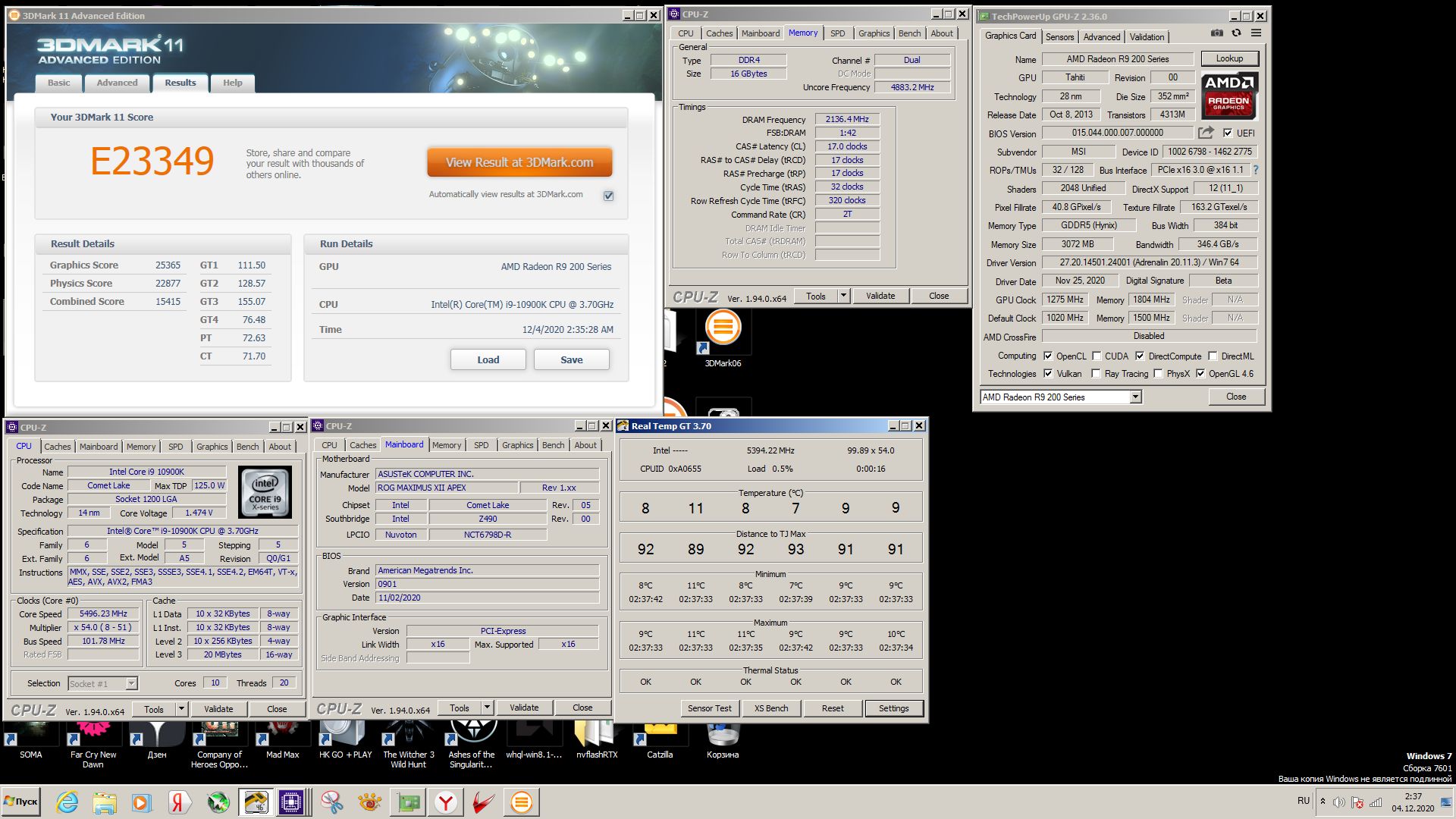Open the Snipping Tool taskbar icon
This screenshot has height=819, width=1456.
pos(331,802)
